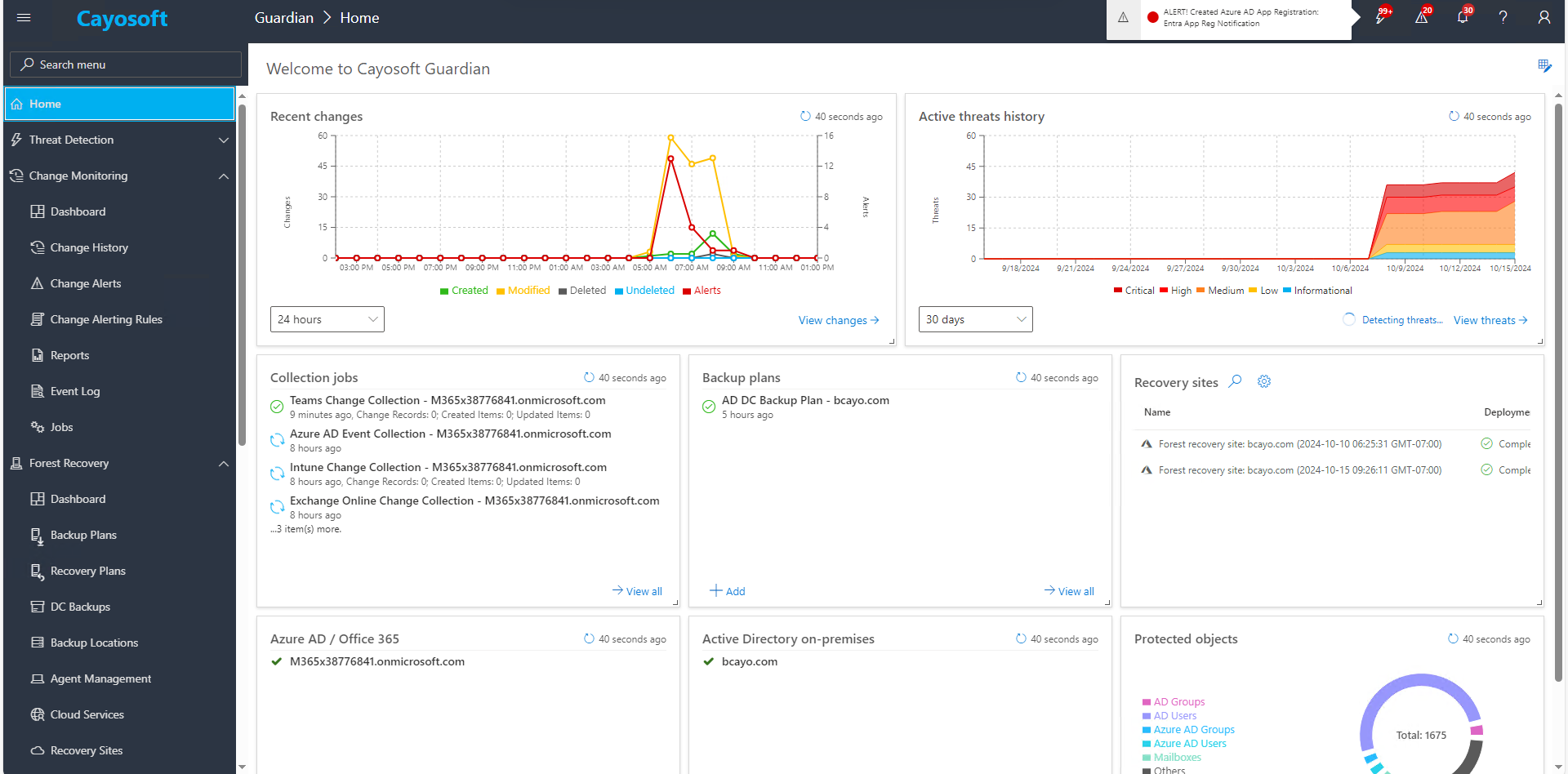Expand the Threat Detection menu section

(119, 140)
